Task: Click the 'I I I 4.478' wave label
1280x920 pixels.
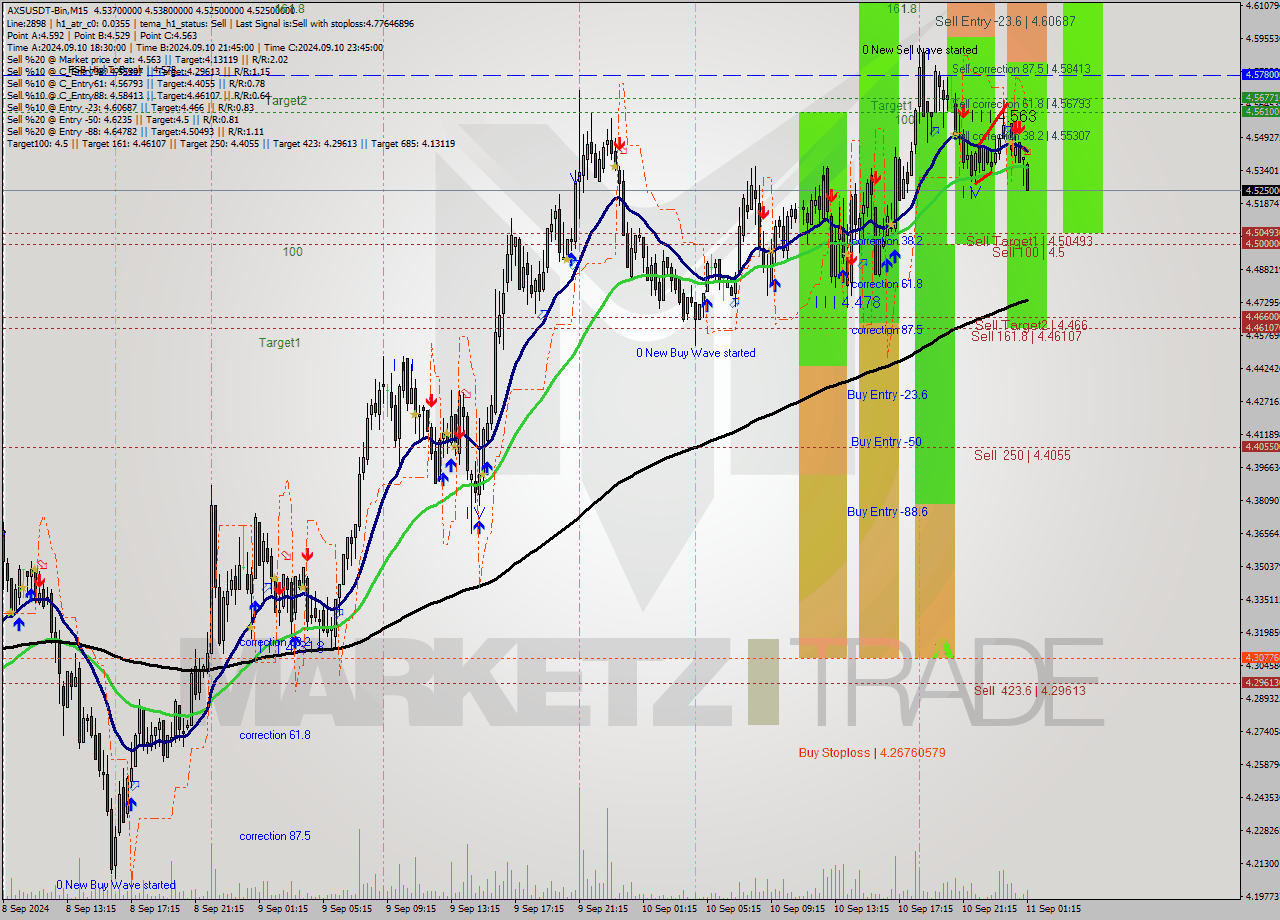Action: click(847, 302)
